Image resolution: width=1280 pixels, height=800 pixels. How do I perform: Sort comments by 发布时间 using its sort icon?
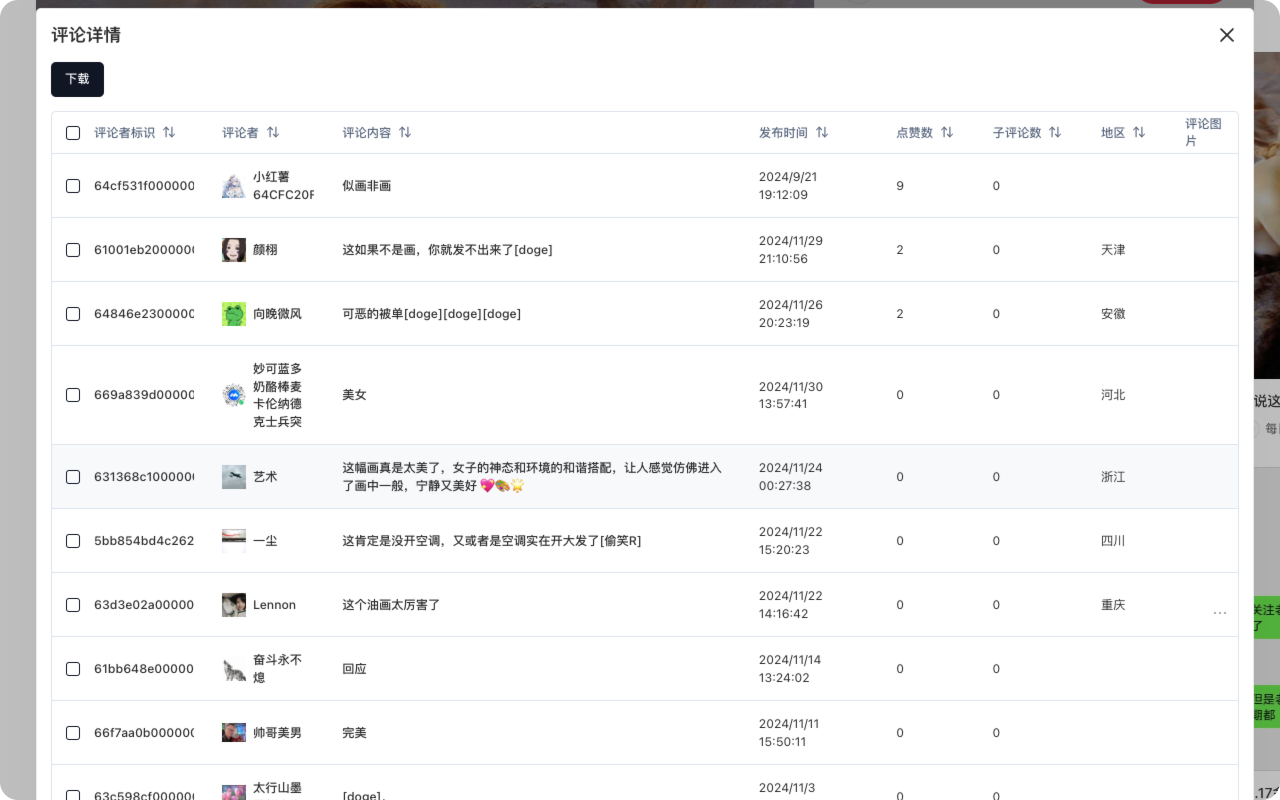[822, 132]
